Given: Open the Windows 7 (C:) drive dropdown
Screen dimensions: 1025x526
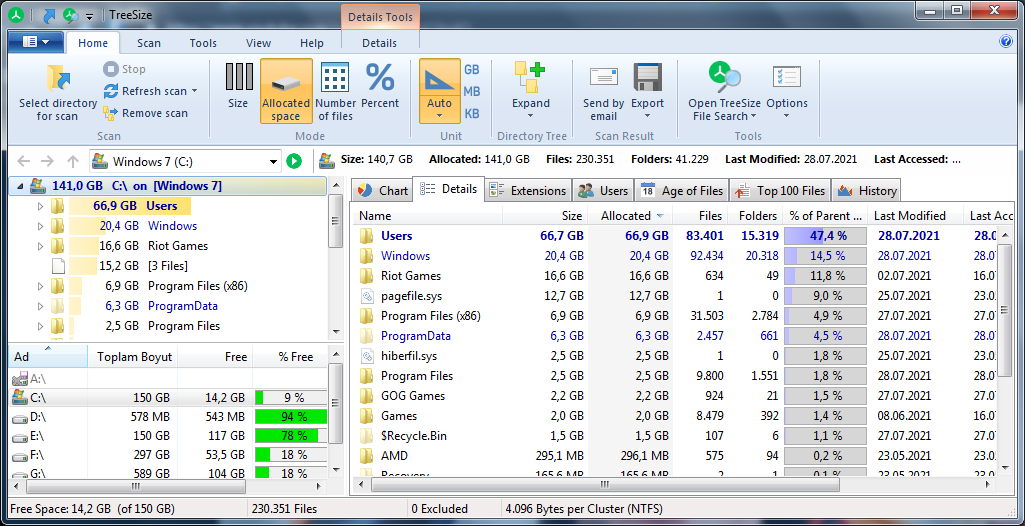Looking at the screenshot, I should click(x=273, y=161).
